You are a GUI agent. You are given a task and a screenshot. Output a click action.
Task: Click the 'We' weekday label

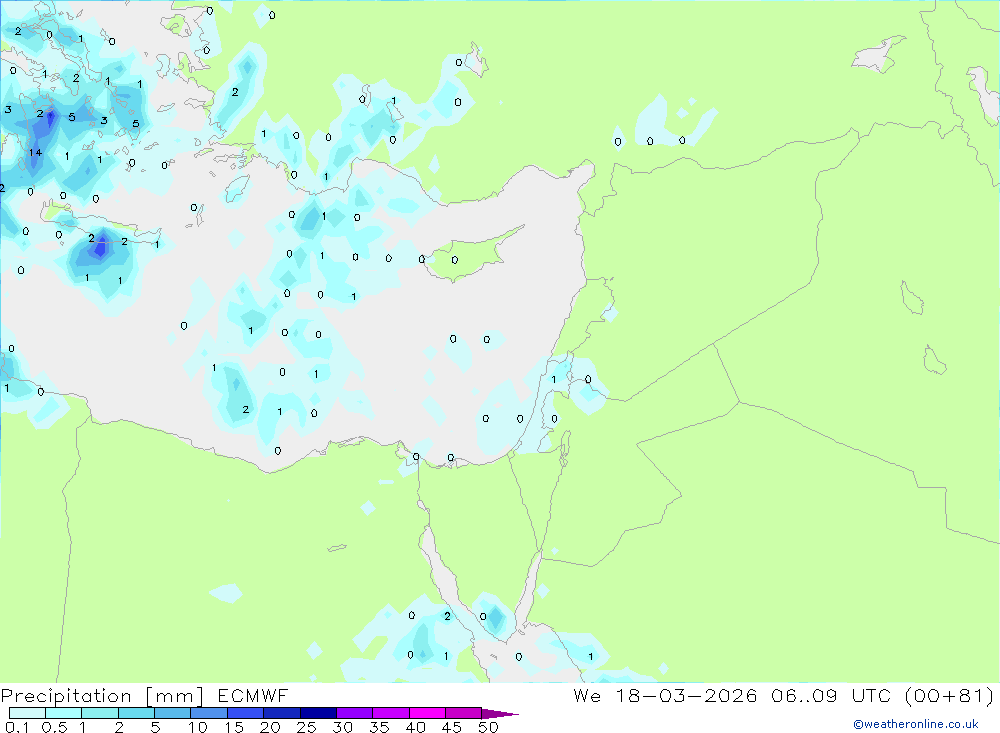(587, 695)
